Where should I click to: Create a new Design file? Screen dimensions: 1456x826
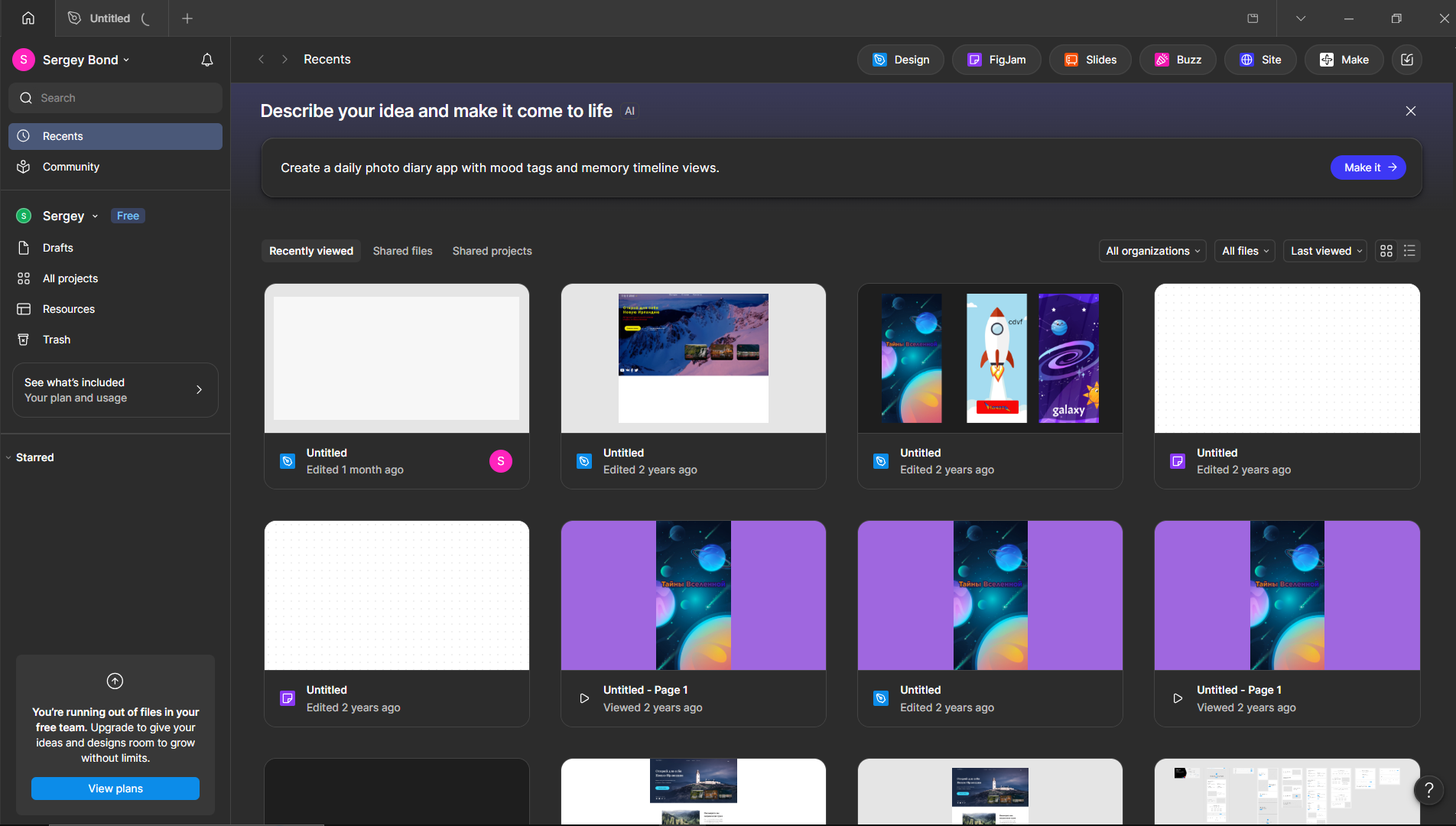[x=901, y=60]
